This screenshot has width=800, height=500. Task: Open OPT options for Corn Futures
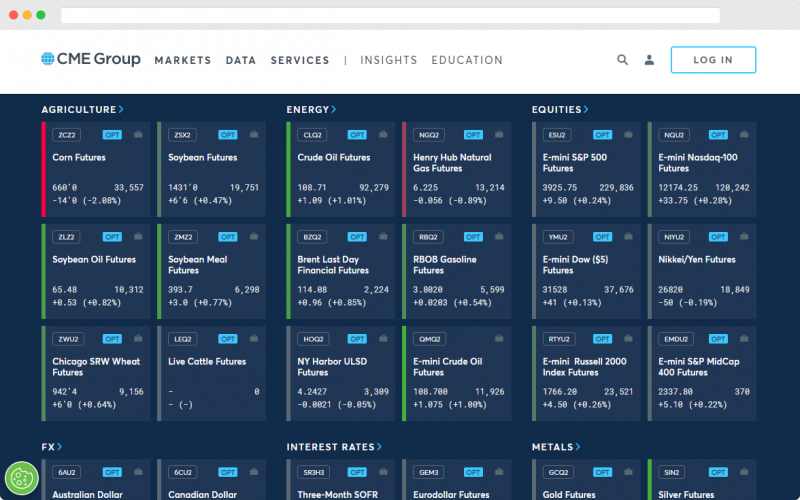pyautogui.click(x=112, y=135)
